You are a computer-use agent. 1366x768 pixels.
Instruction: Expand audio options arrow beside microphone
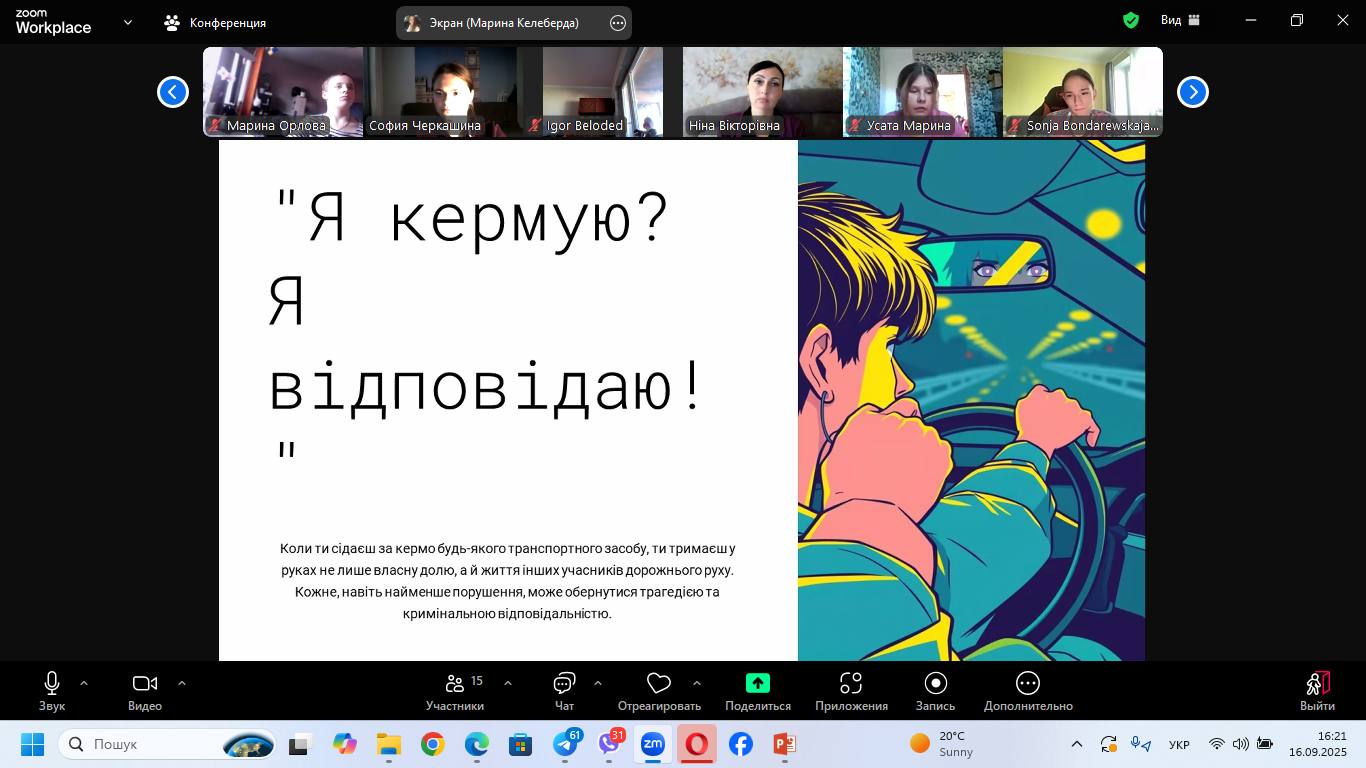click(x=84, y=683)
